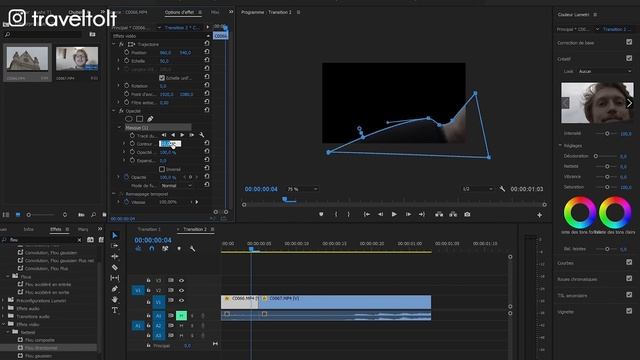
Task: Collapse the Trajectoire effect section
Action: click(x=114, y=44)
